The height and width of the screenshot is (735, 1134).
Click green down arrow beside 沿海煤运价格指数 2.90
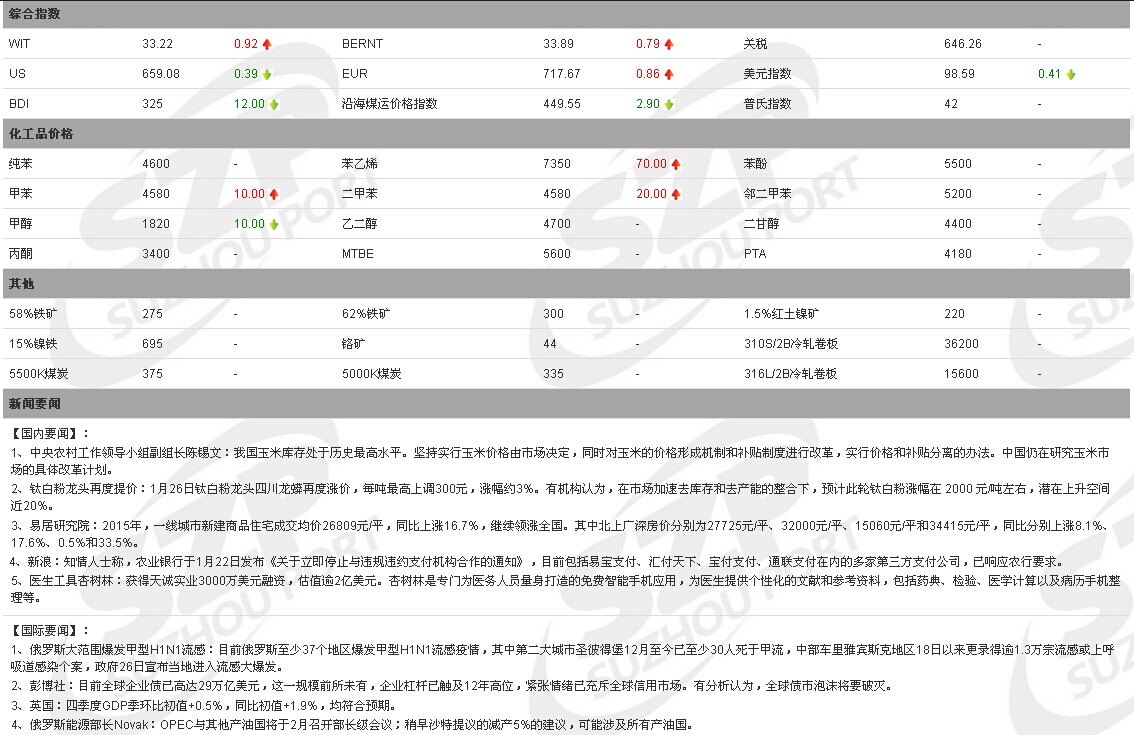(669, 104)
